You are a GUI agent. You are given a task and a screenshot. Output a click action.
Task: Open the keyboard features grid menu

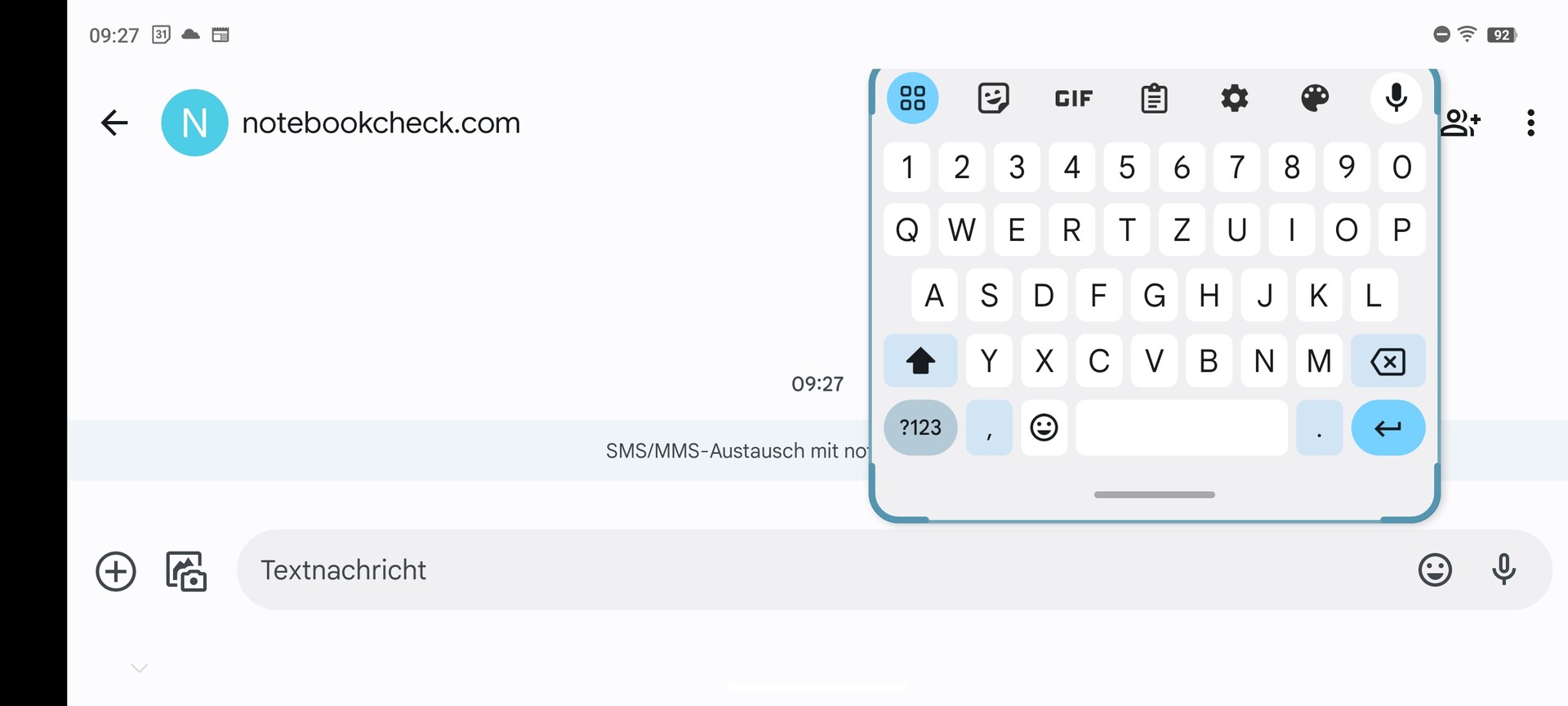pyautogui.click(x=912, y=98)
